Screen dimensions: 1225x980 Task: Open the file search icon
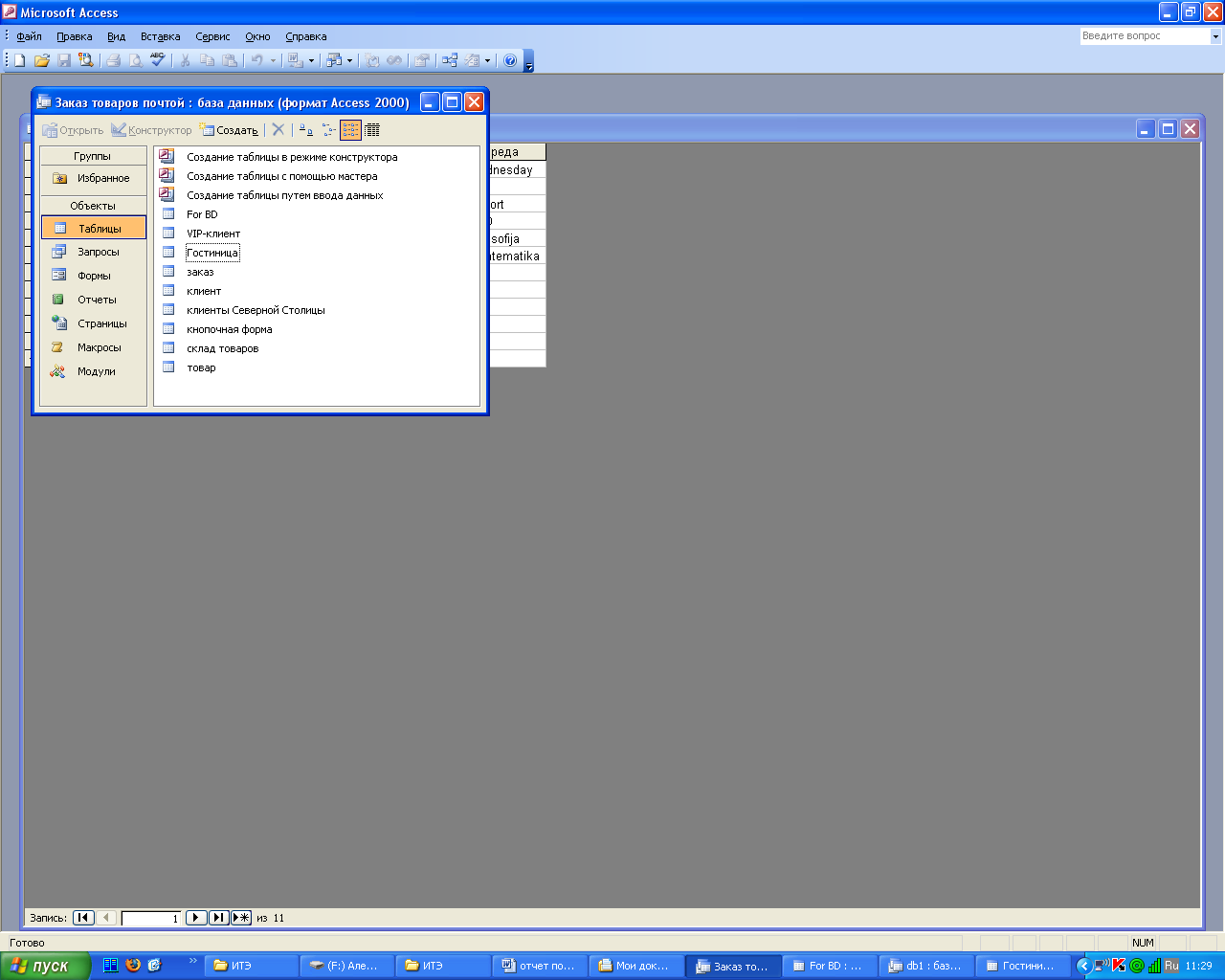click(x=86, y=60)
